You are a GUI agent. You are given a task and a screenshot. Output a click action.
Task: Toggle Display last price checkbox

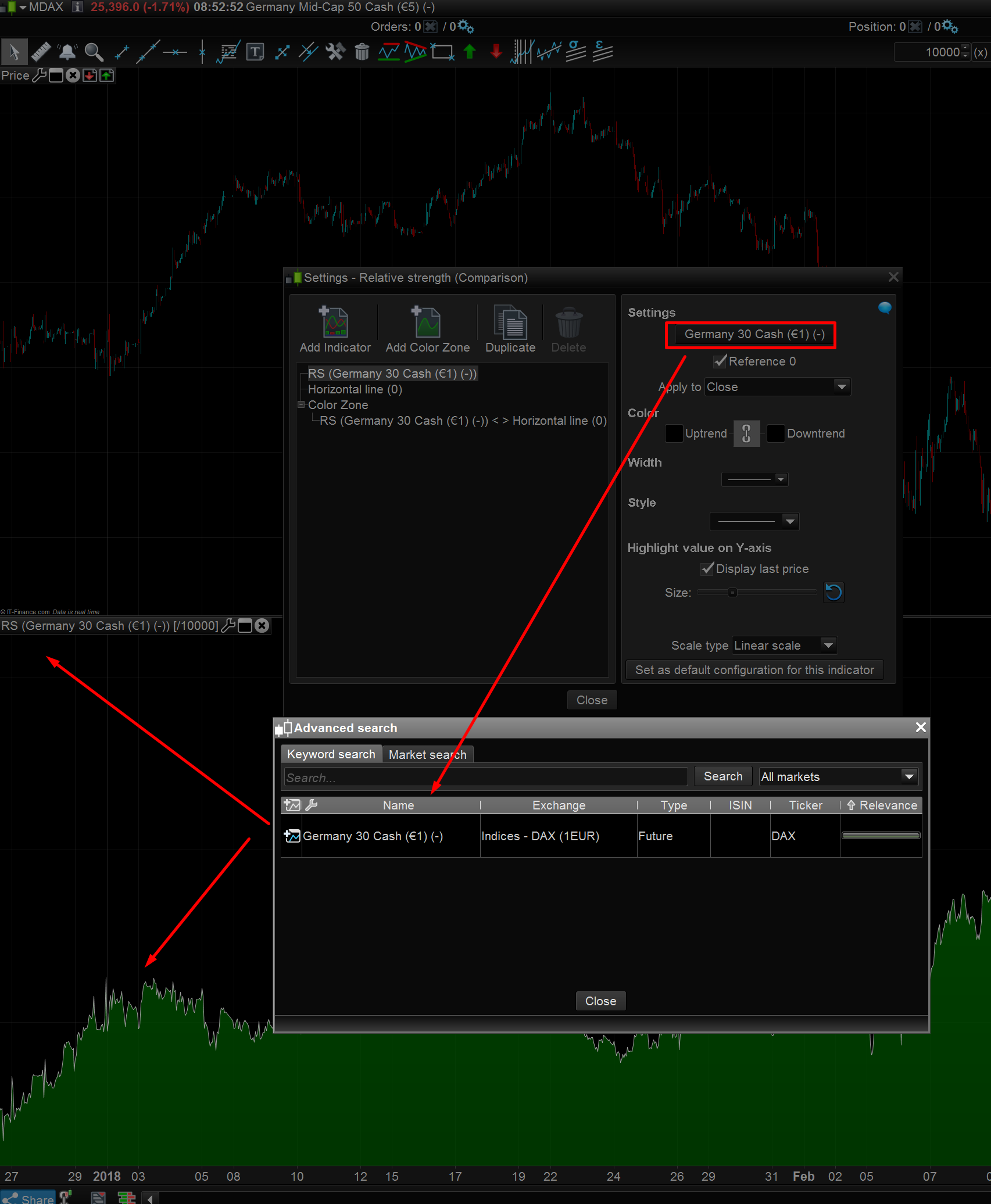click(x=707, y=569)
